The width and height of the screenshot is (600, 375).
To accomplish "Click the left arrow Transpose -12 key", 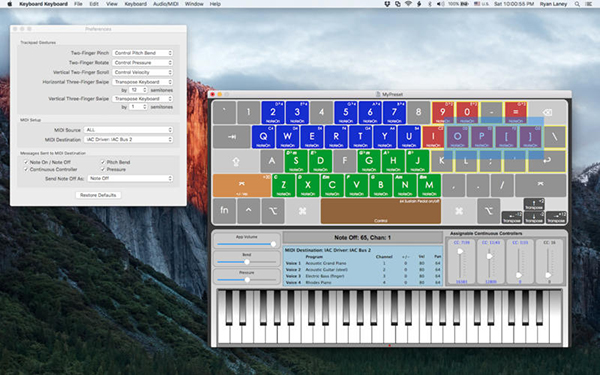I will pos(512,217).
